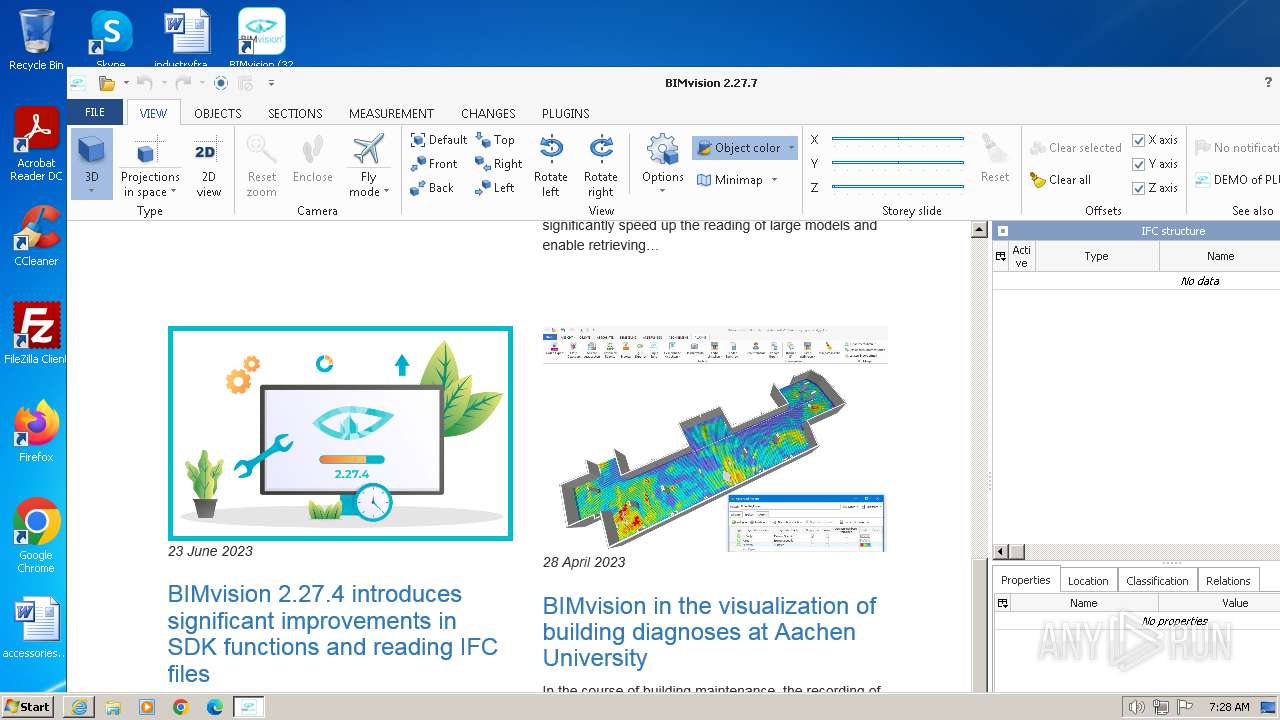Open BIMvision desktop shortcut
The image size is (1280, 720).
[261, 38]
